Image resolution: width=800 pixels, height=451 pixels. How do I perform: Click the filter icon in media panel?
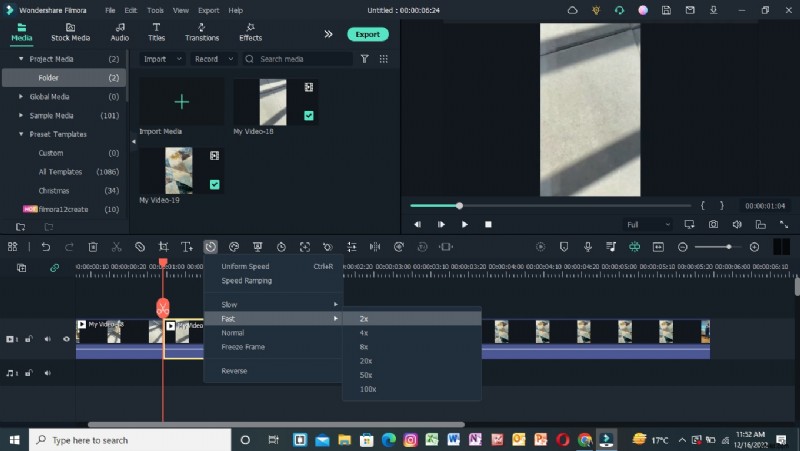click(364, 59)
